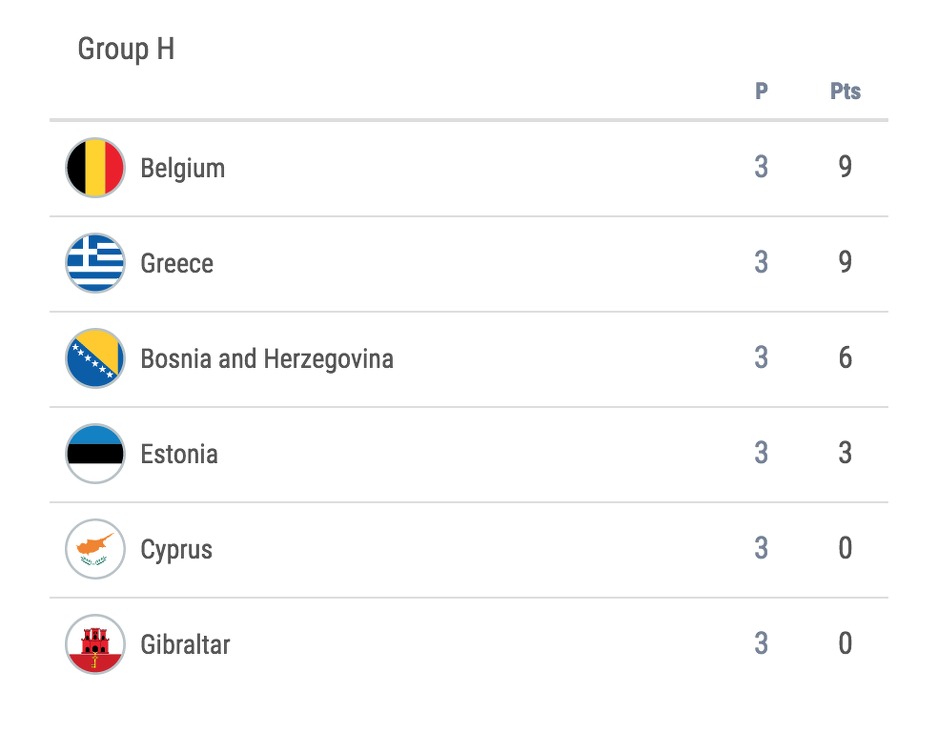Open the Belgium team link

[x=182, y=168]
